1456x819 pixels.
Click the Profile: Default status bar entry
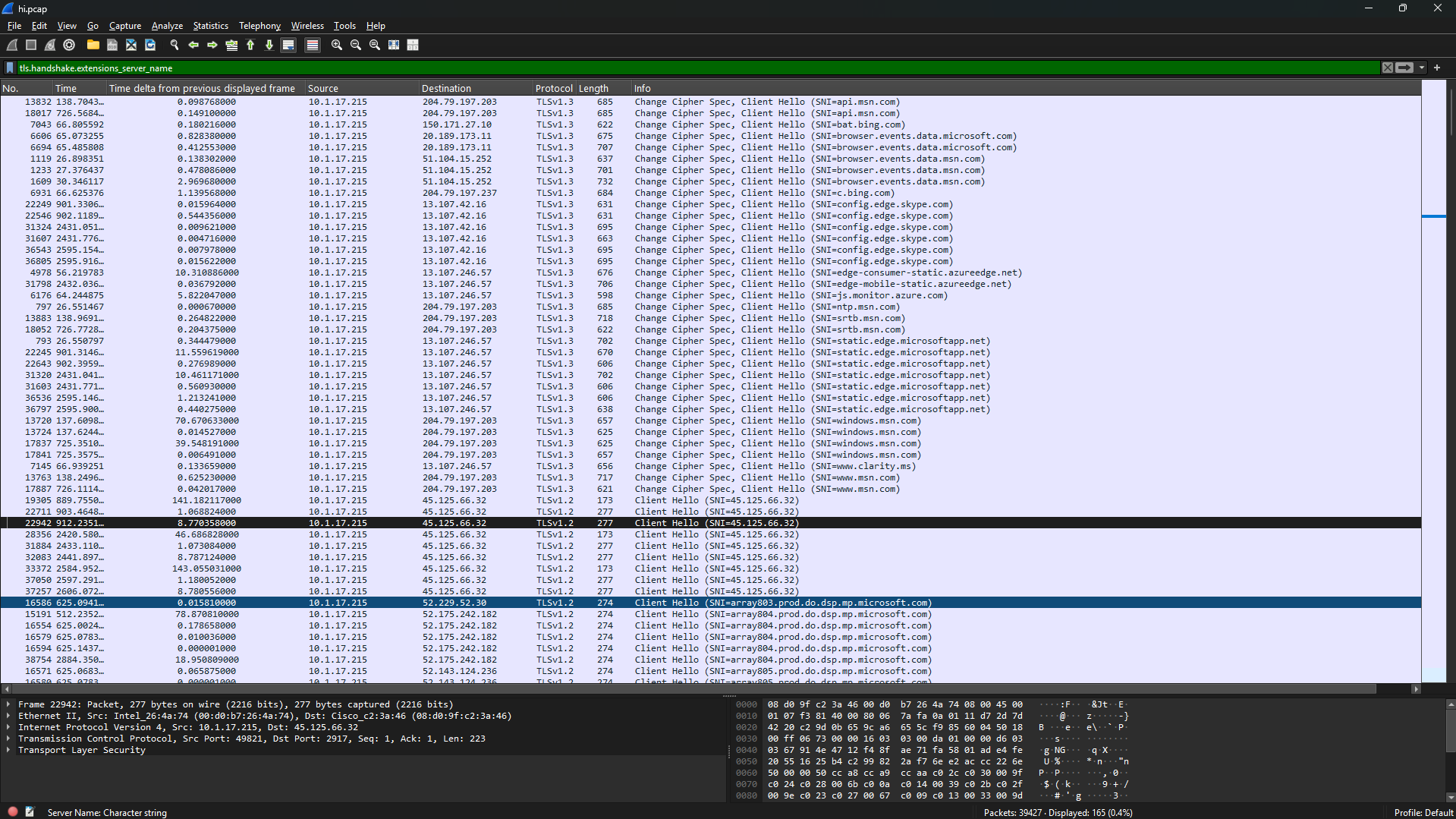coord(1423,812)
